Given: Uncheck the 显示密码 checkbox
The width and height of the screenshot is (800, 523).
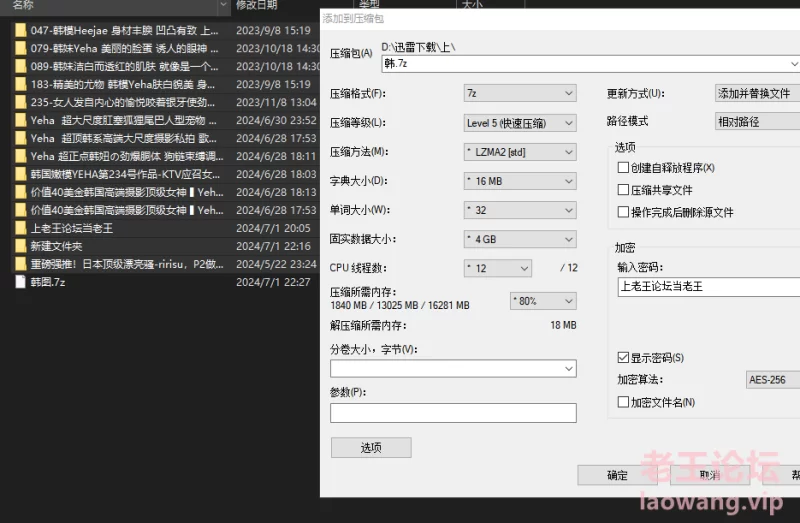Looking at the screenshot, I should click(624, 357).
